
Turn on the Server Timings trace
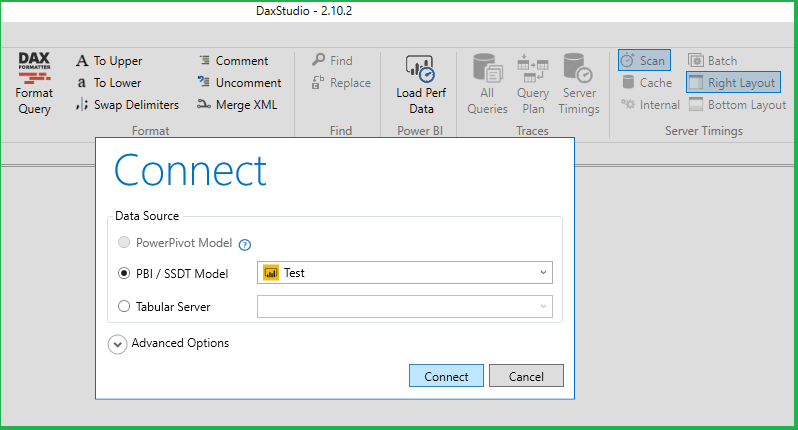pos(579,83)
